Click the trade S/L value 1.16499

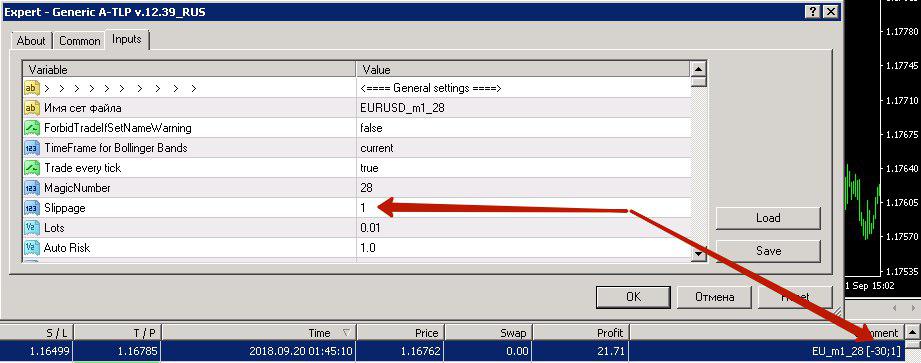pyautogui.click(x=49, y=351)
